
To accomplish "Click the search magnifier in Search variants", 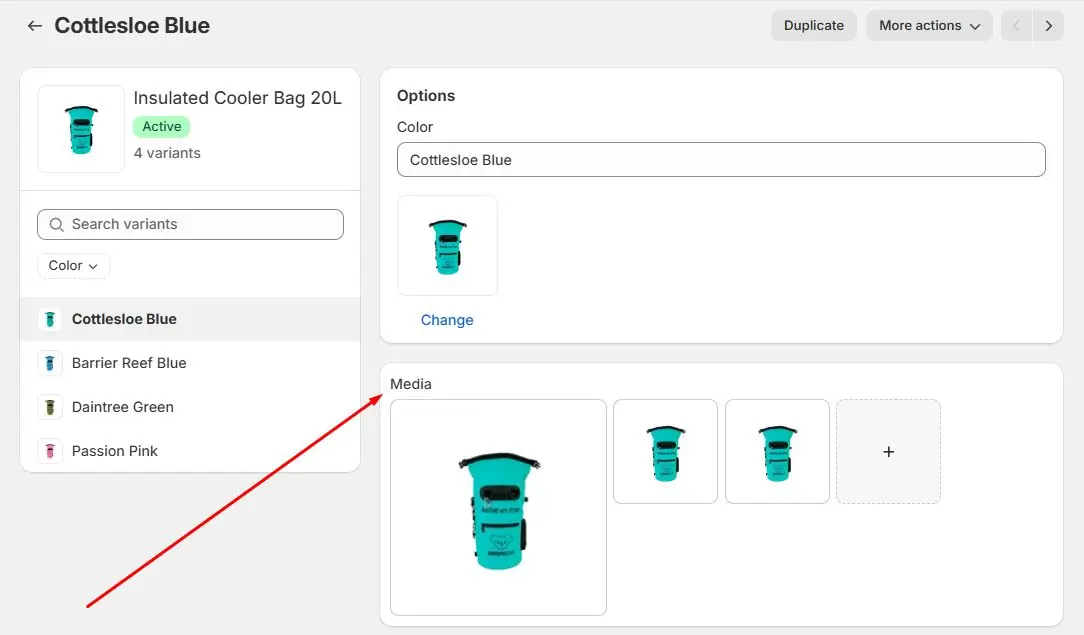I will [x=56, y=224].
